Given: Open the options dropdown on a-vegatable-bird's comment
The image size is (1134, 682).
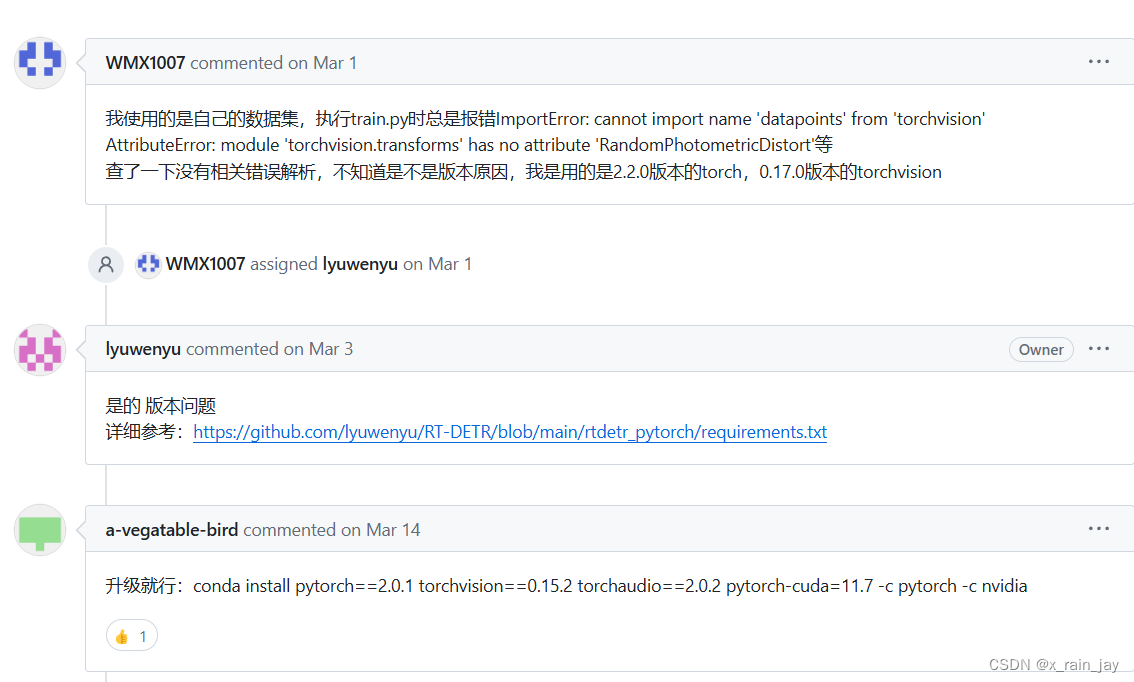Looking at the screenshot, I should coord(1099,528).
